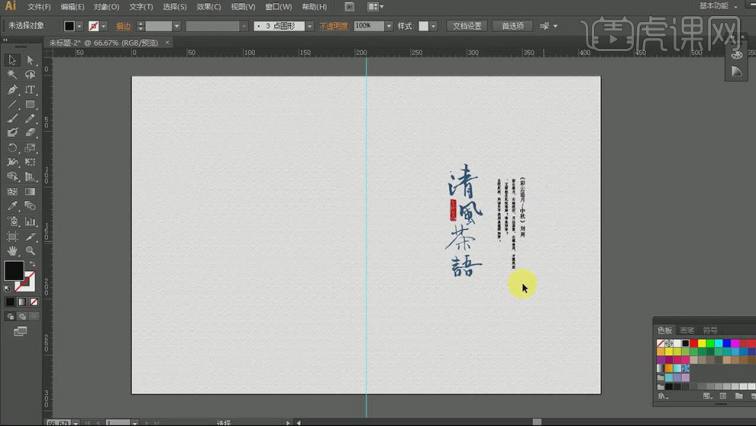Set paint mode to None

[x=34, y=301]
